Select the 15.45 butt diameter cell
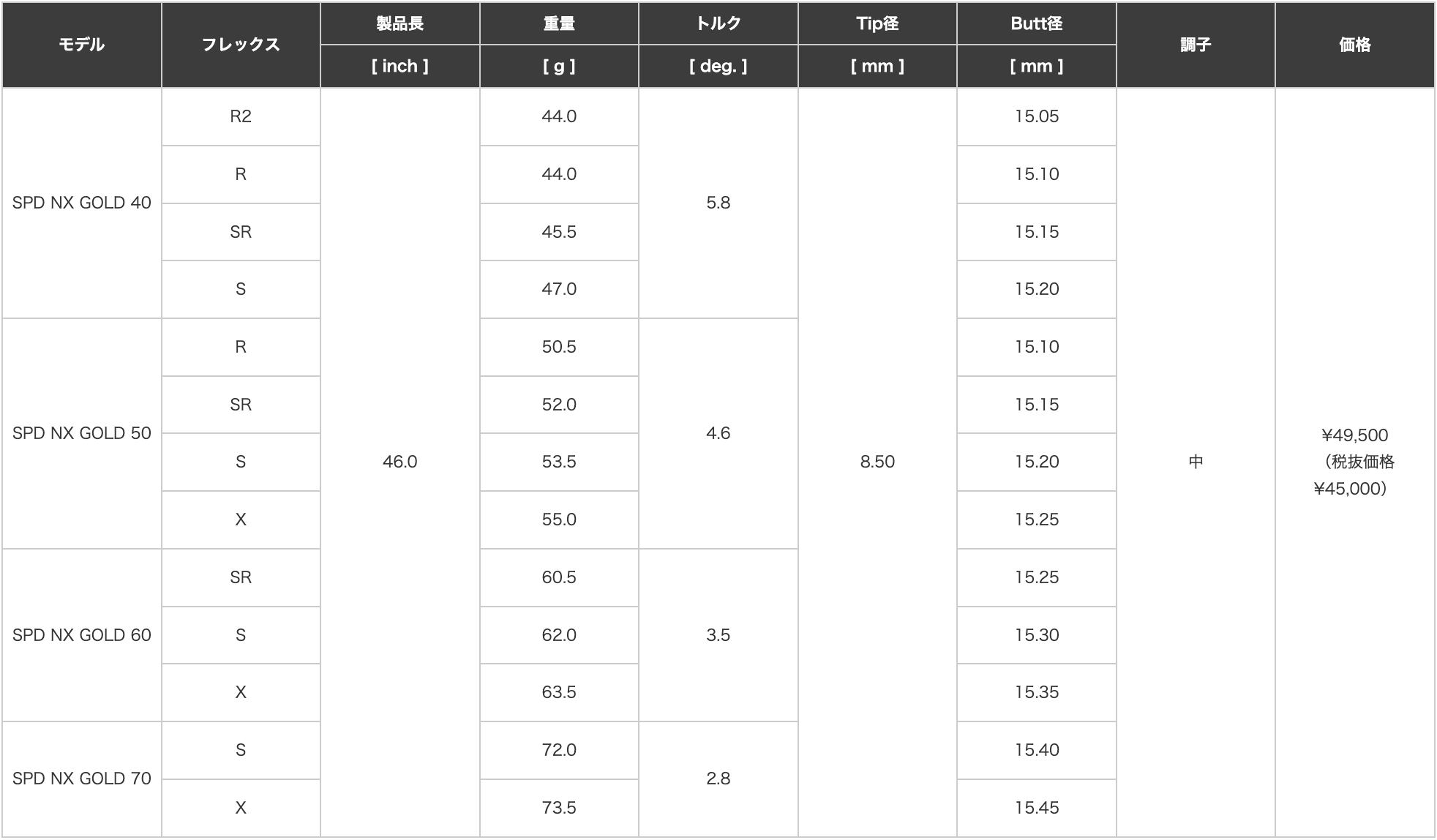The height and width of the screenshot is (840, 1437). [x=1036, y=808]
